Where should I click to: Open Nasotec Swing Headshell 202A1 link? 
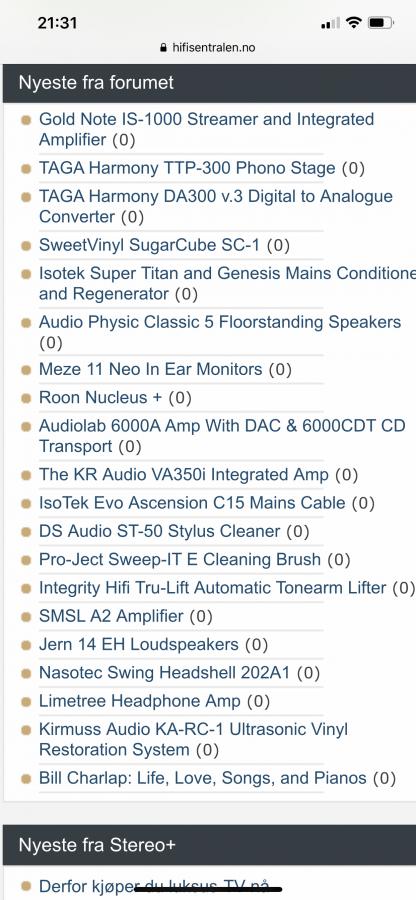tap(164, 673)
